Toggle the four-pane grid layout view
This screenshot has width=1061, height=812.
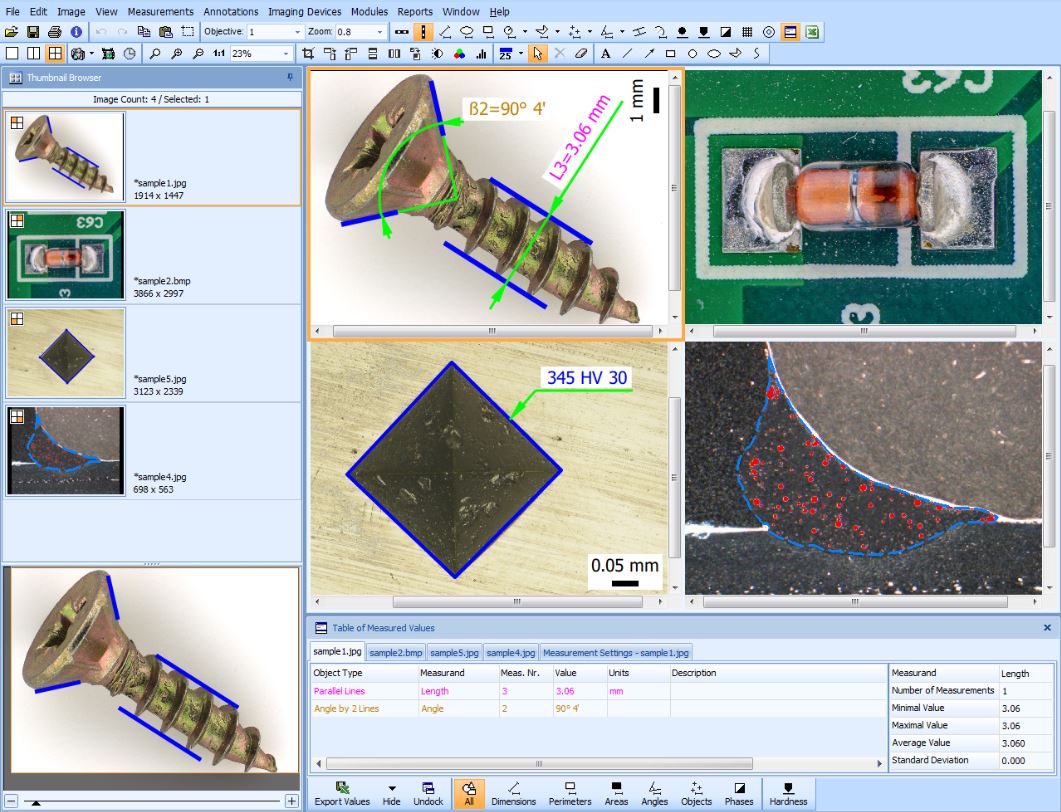point(55,53)
